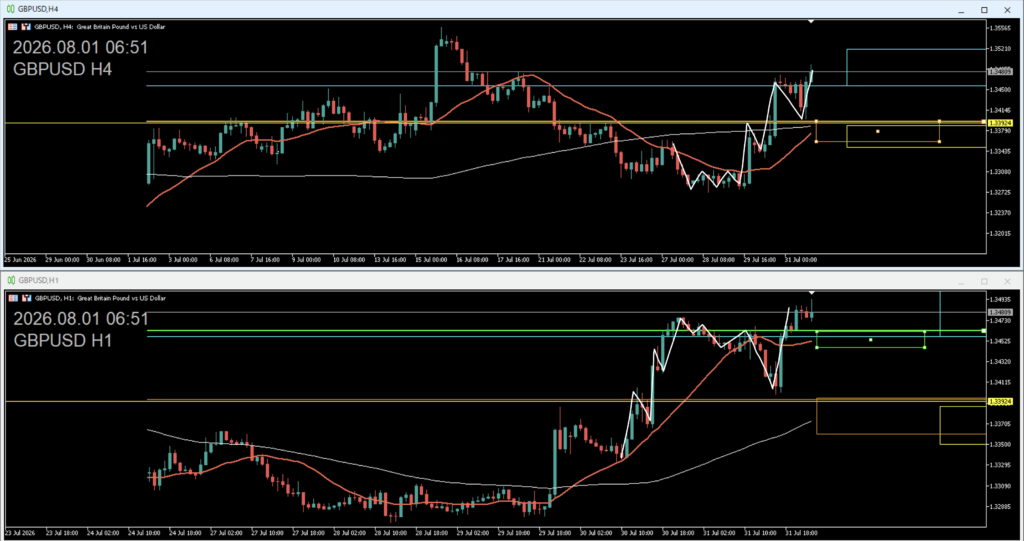
Task: Select the bottom-left corner handle of green H1 rectangle
Action: click(x=817, y=348)
